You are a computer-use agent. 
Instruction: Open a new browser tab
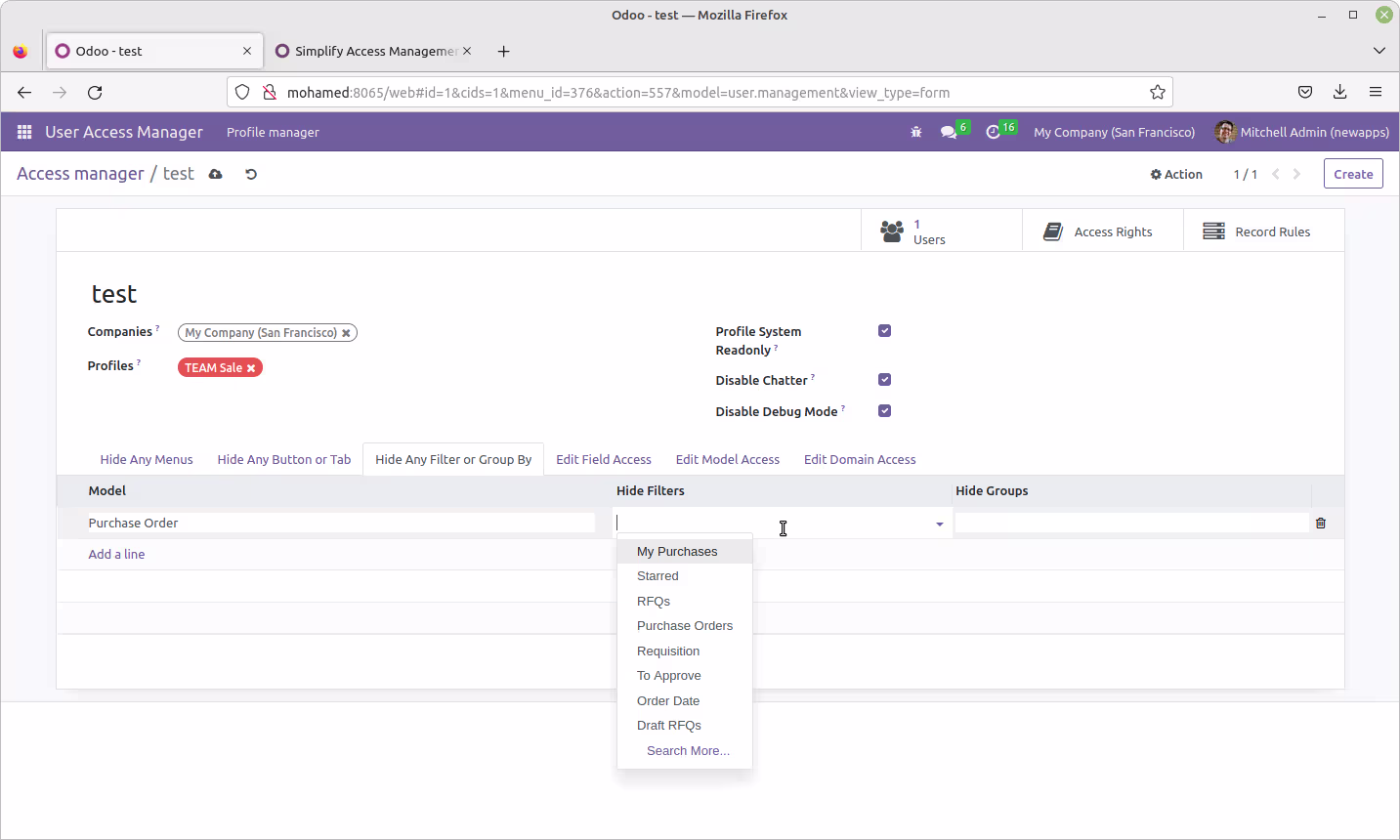(504, 51)
